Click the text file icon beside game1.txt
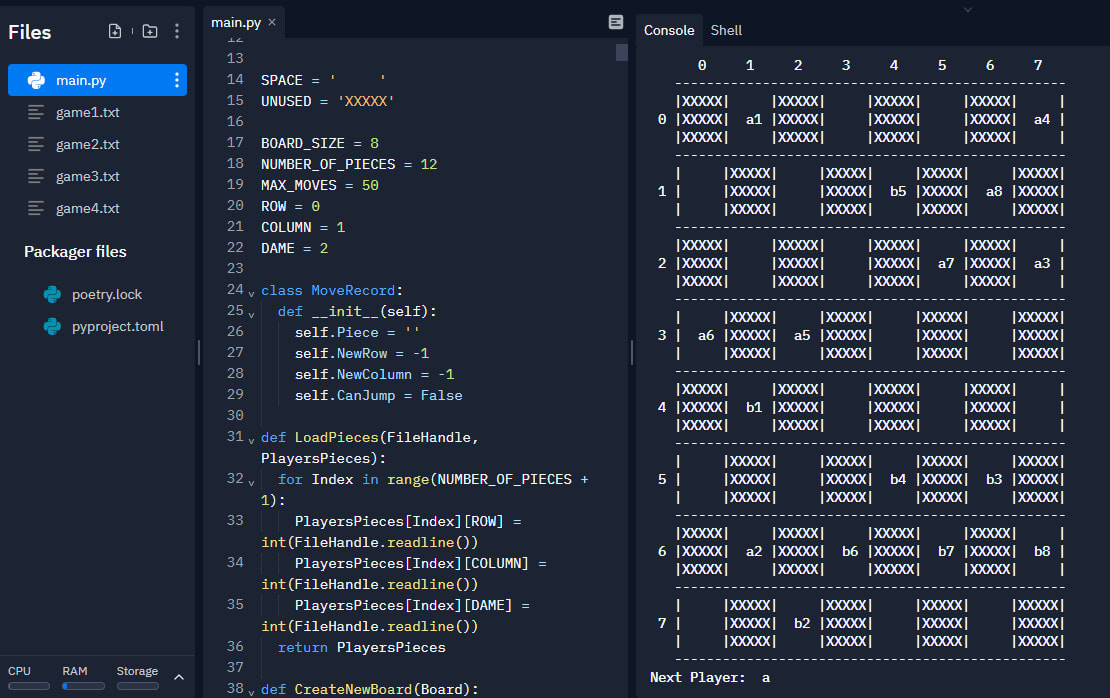This screenshot has width=1110, height=698. click(x=36, y=112)
